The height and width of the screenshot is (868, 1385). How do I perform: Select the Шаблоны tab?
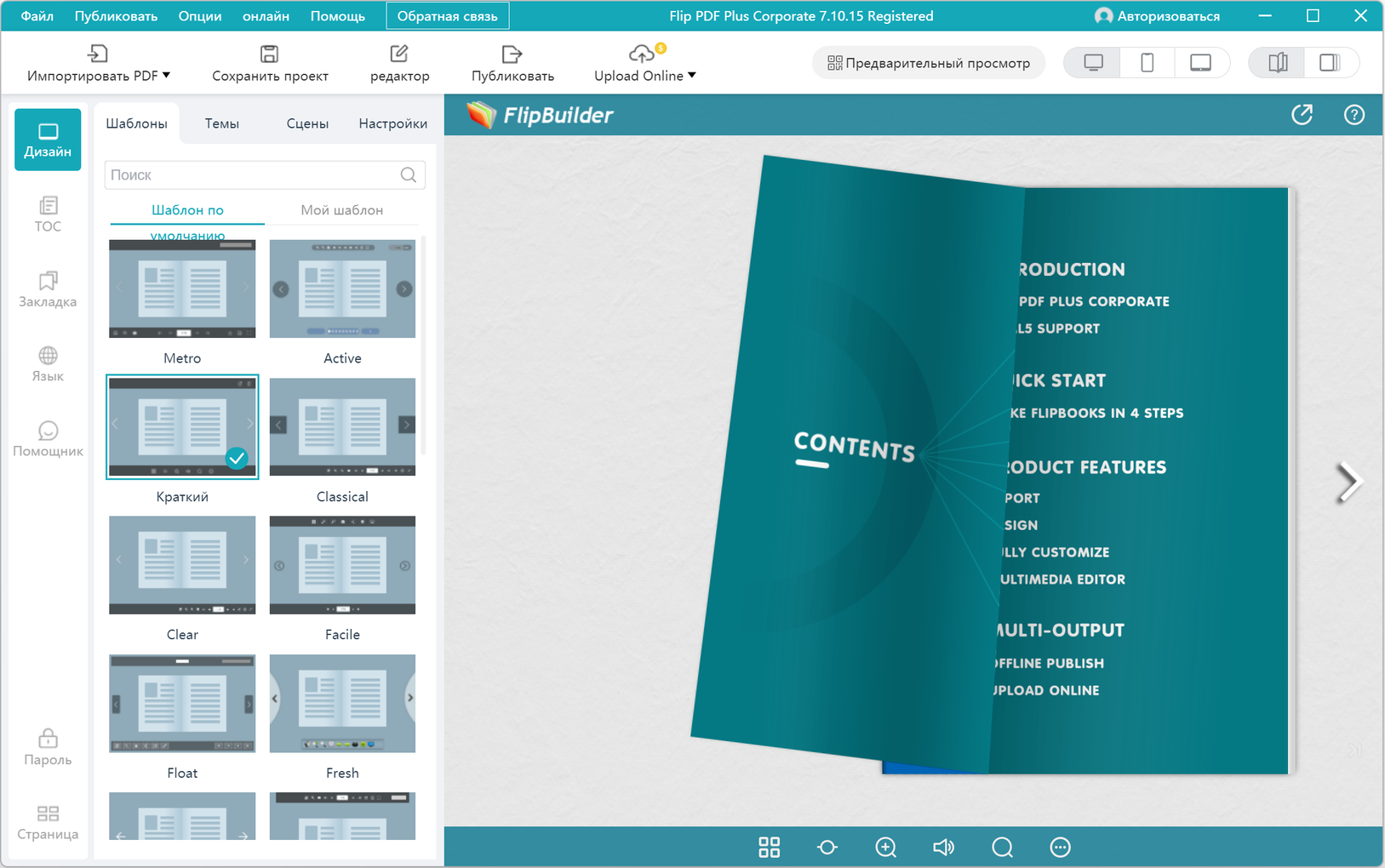coord(136,123)
